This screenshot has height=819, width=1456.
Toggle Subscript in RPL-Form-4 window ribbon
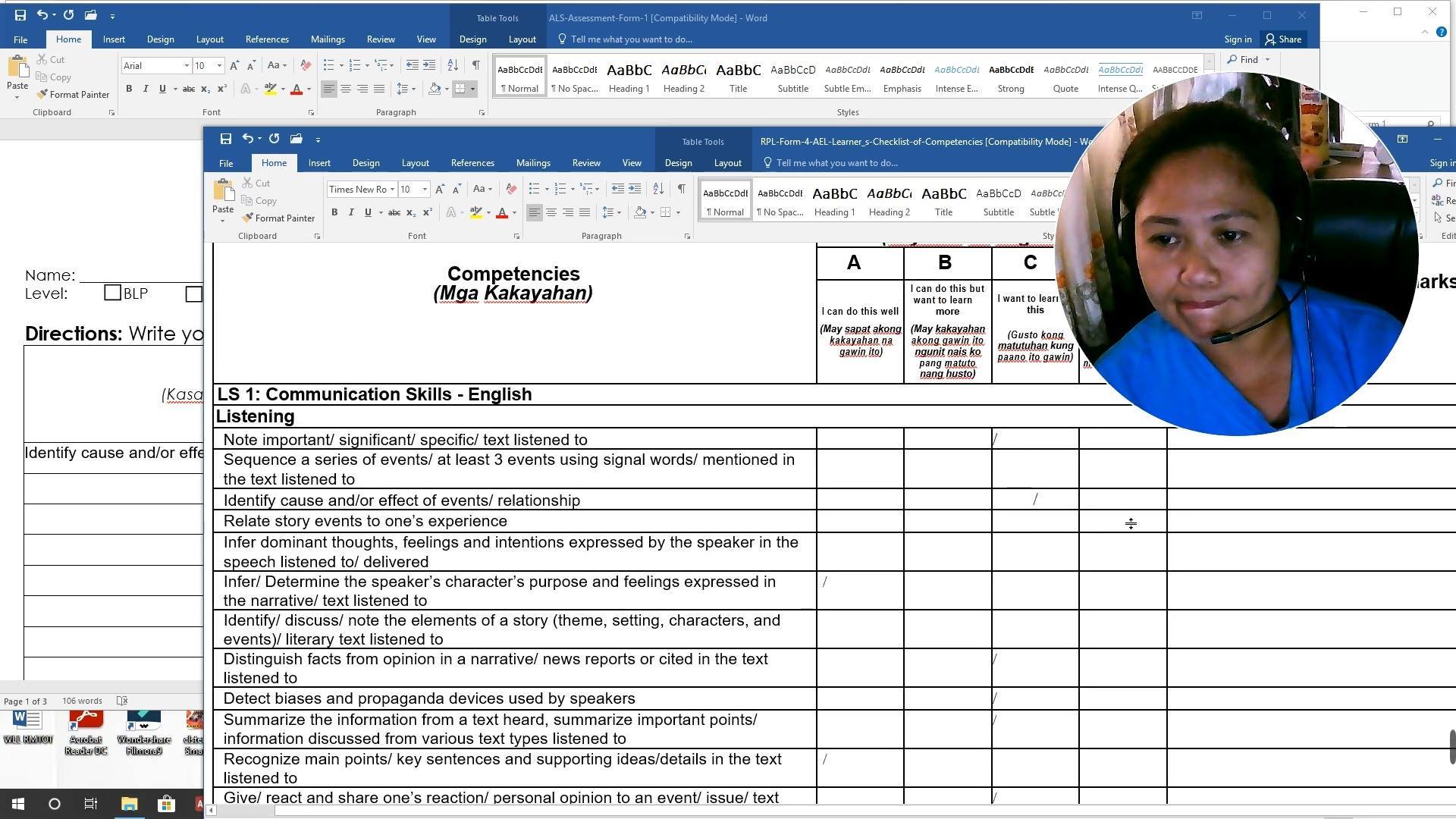(410, 212)
